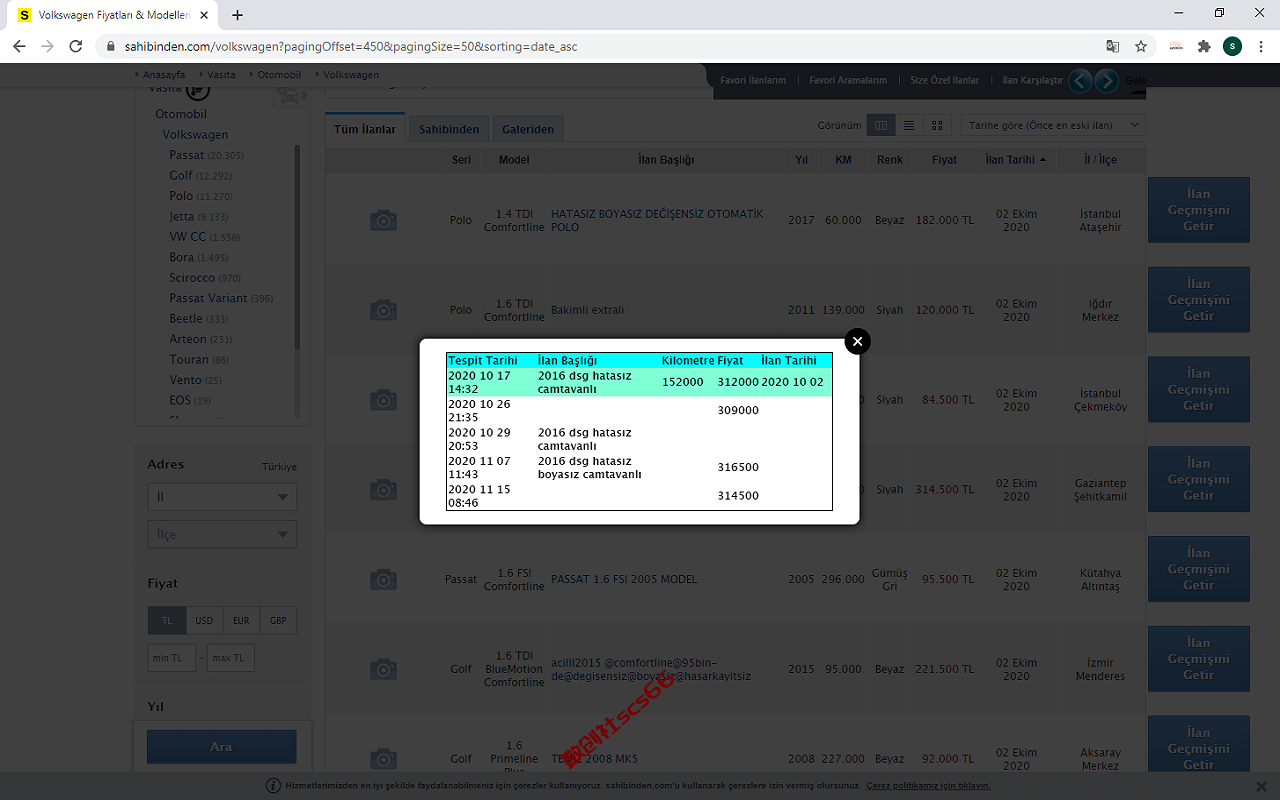This screenshot has height=800, width=1280.
Task: Bookmark this page with the star icon
Action: click(1141, 46)
